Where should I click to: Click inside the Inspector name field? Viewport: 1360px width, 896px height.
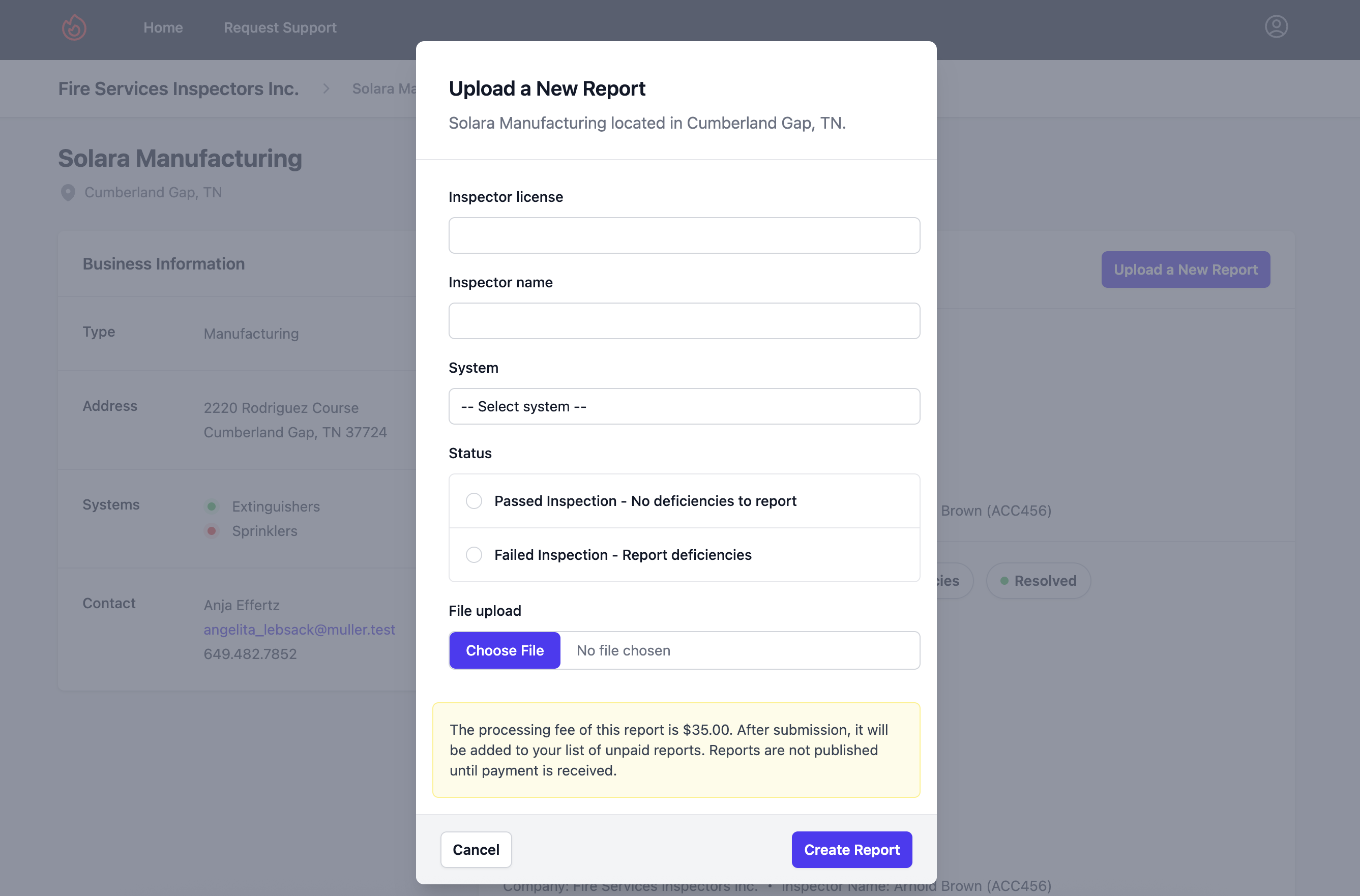pos(684,320)
